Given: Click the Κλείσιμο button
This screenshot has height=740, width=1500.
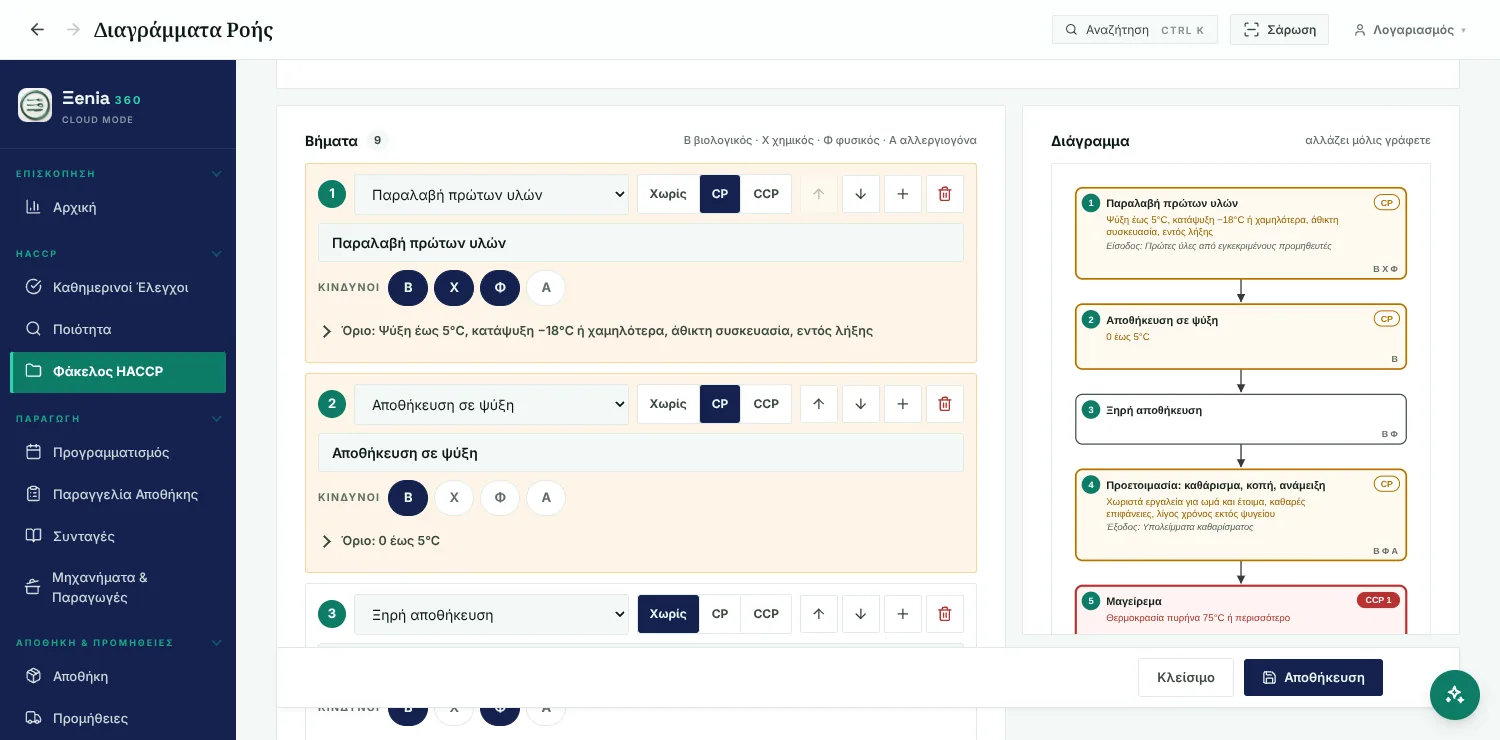Looking at the screenshot, I should point(1186,677).
